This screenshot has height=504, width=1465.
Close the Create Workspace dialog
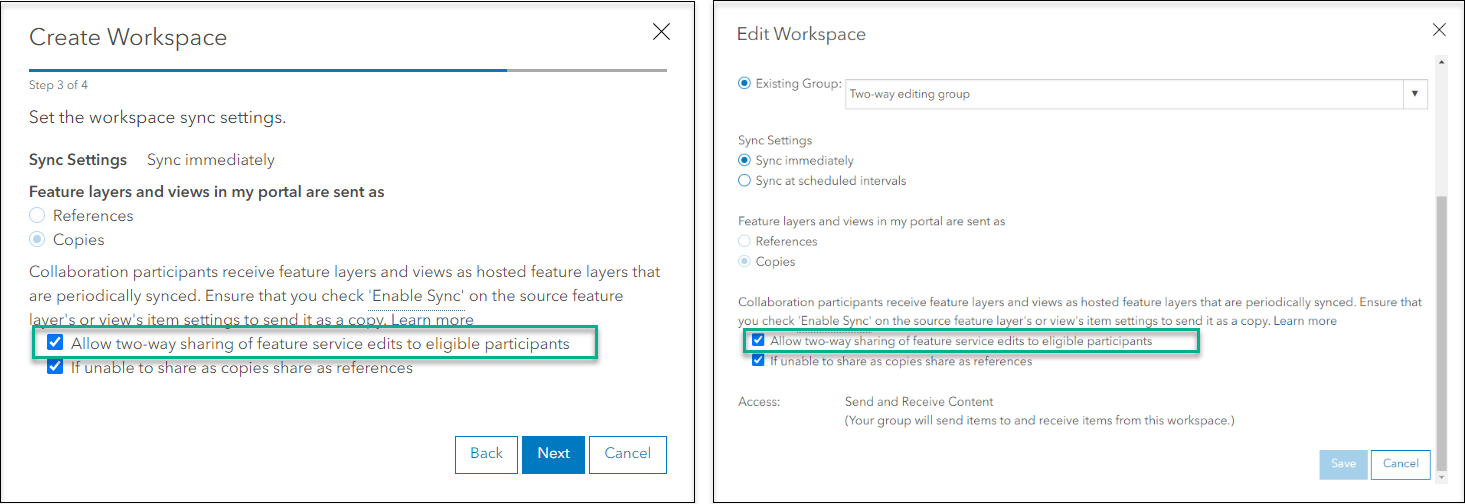tap(661, 32)
